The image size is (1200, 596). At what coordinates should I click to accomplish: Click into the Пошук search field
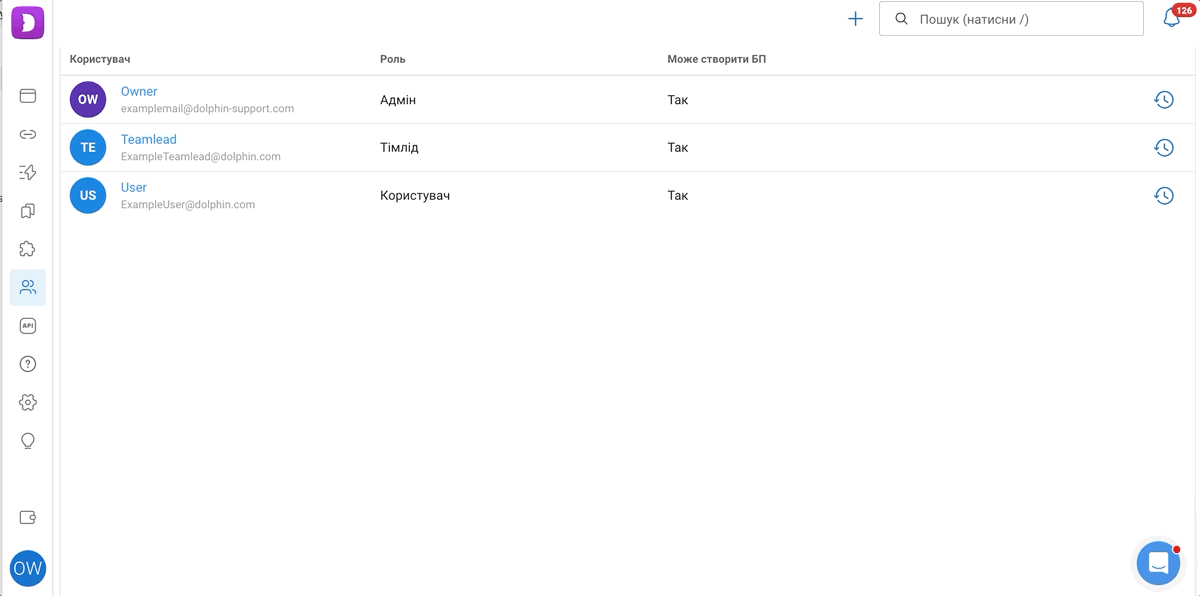click(x=1011, y=19)
